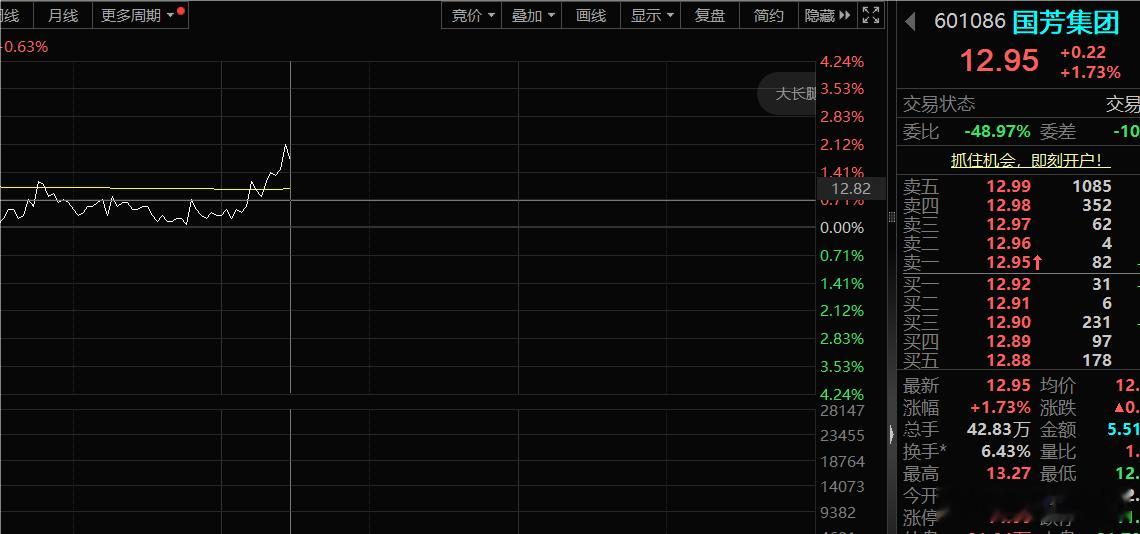This screenshot has height=534, width=1140.
Task: Open the 显示 display dropdown
Action: tap(651, 15)
